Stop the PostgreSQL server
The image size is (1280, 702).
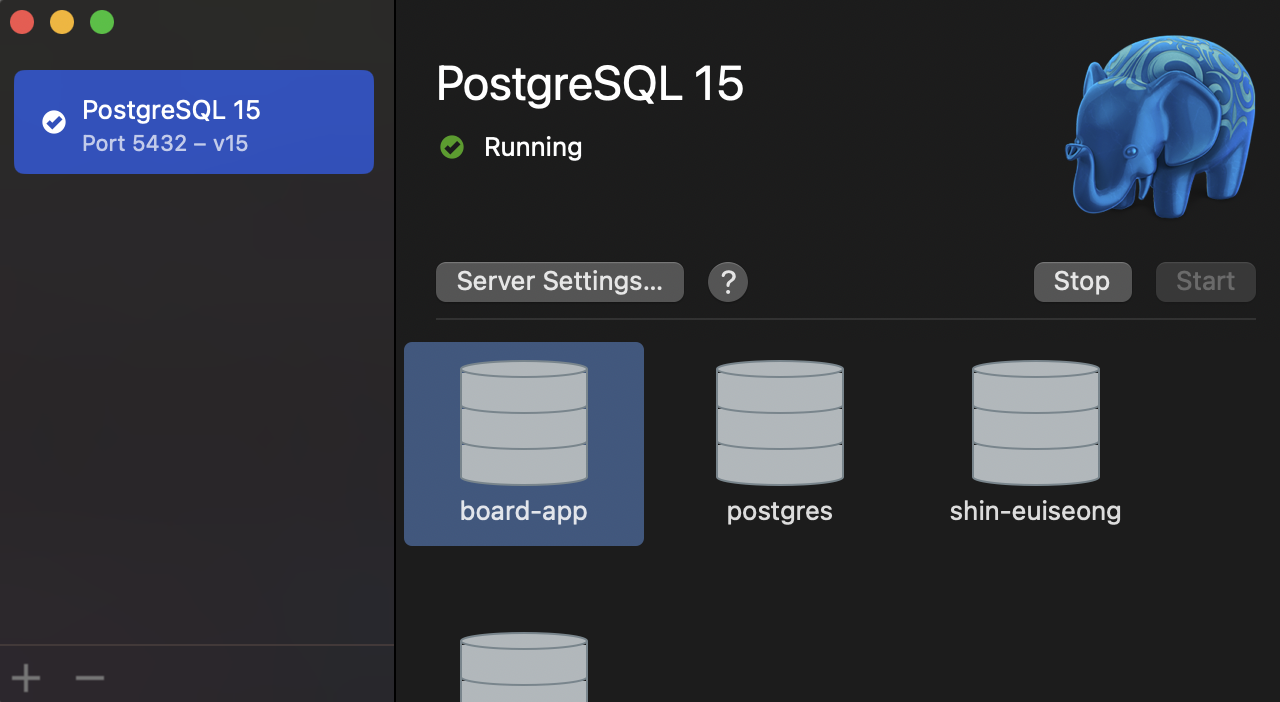tap(1082, 282)
